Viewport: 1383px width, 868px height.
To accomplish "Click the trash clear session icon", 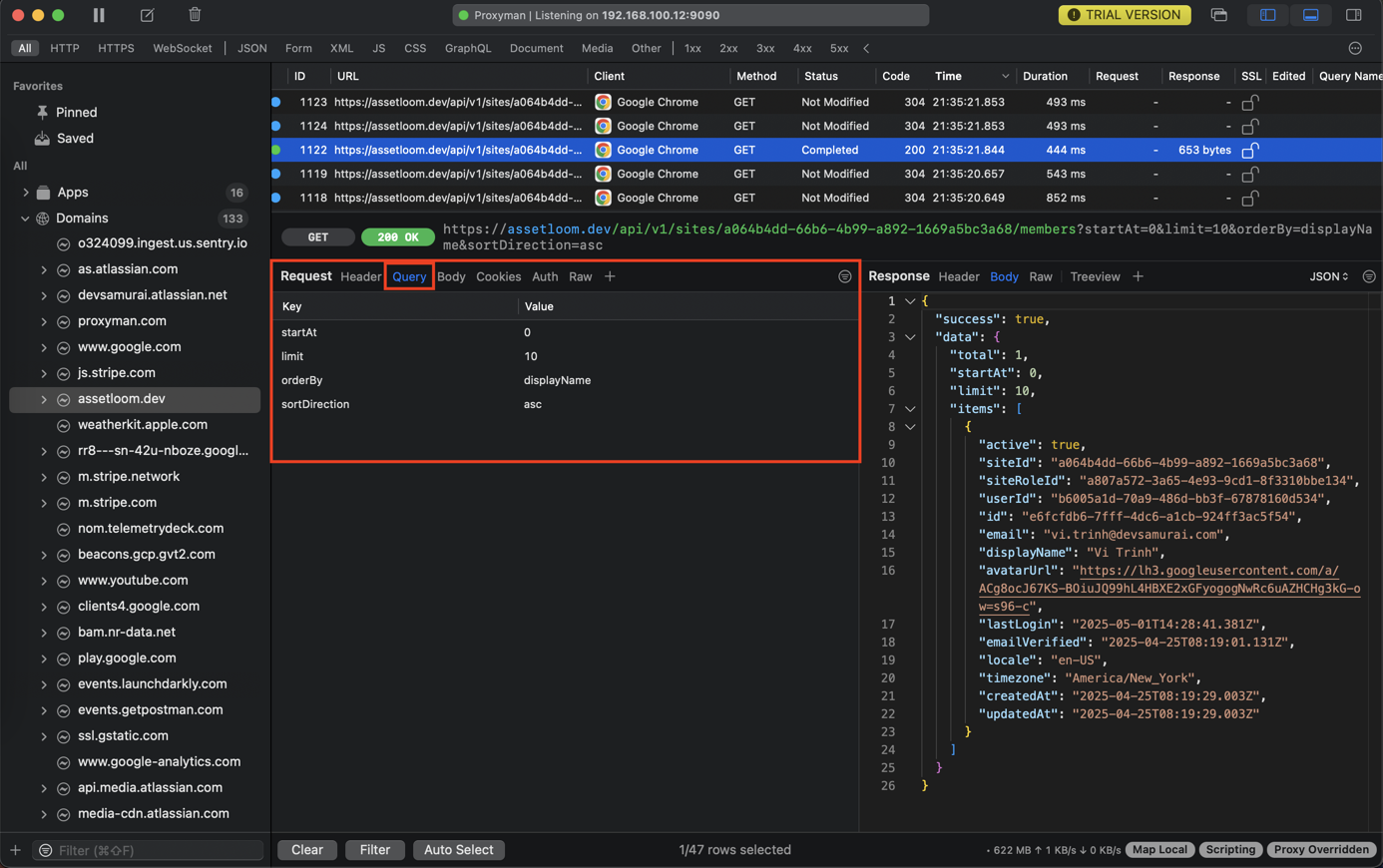I will tap(195, 15).
